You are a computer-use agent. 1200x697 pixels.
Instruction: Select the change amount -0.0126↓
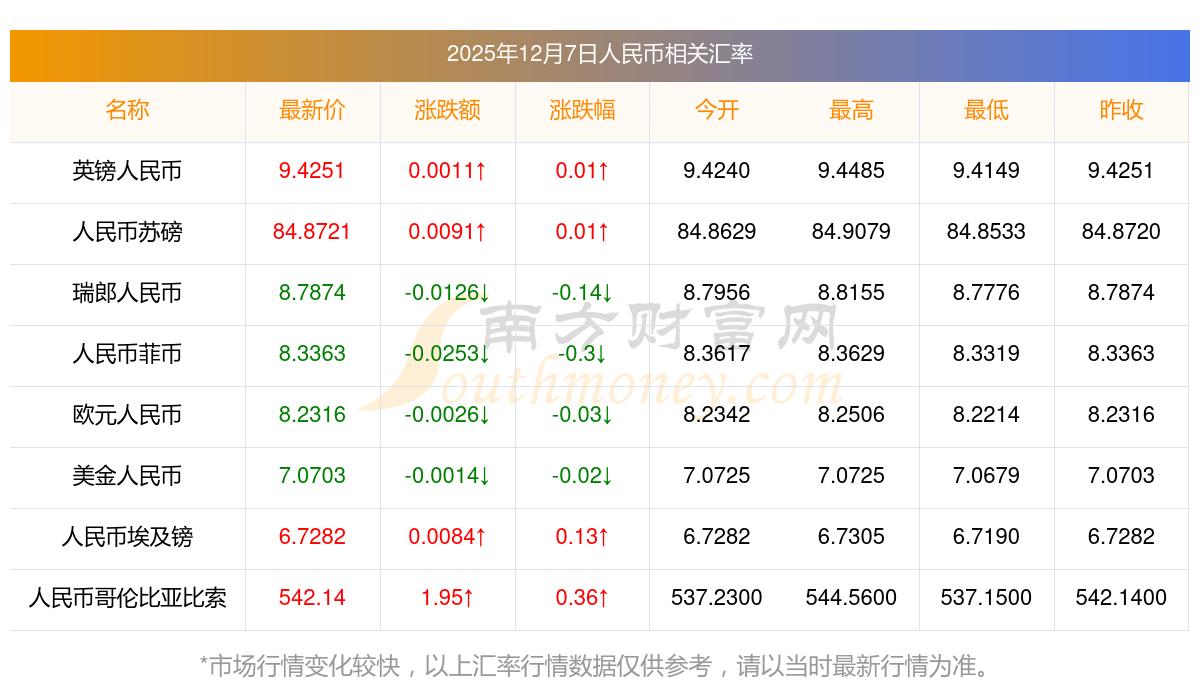tap(447, 293)
